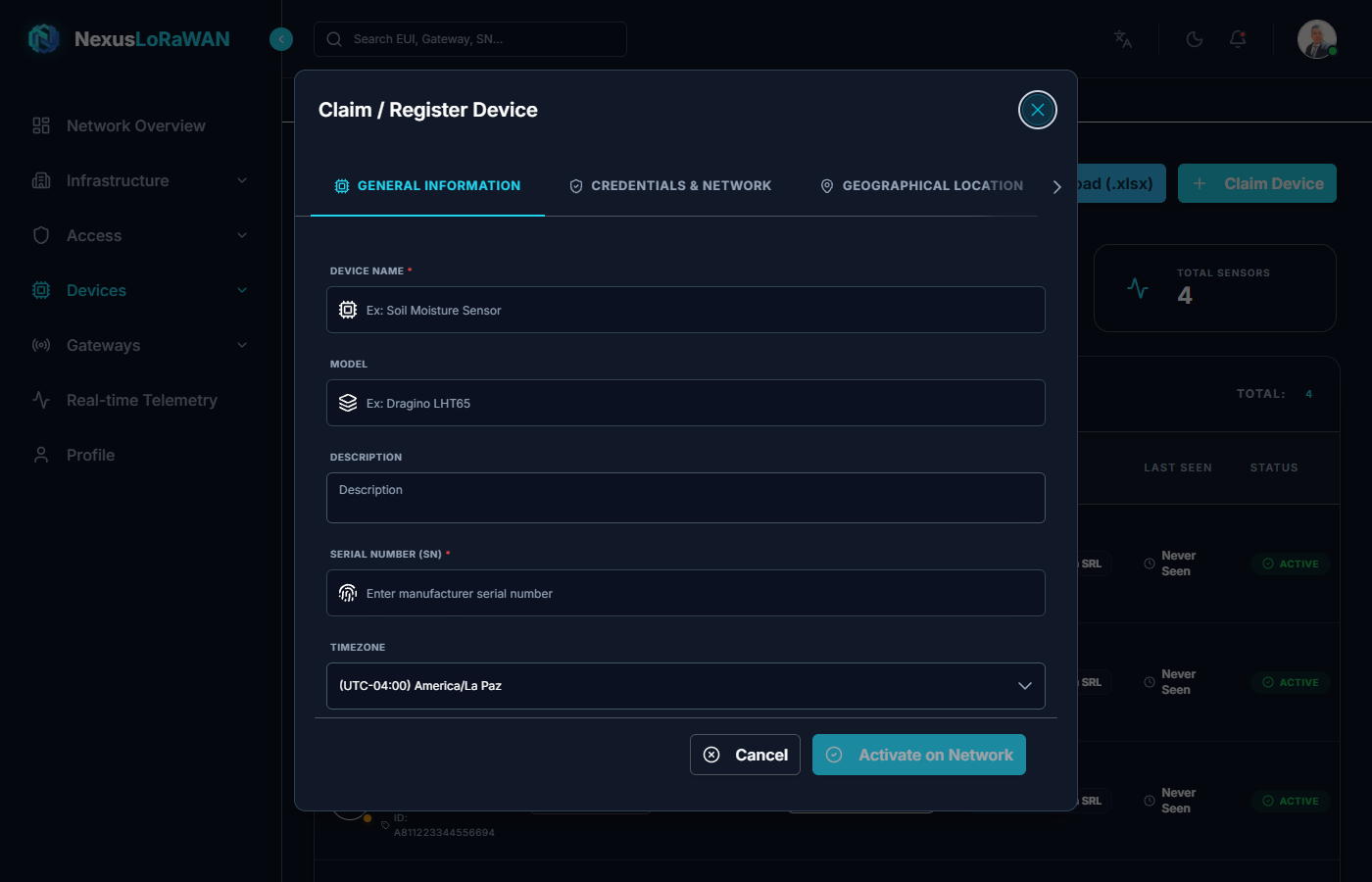Click the "DESCRIPTION" field label
This screenshot has height=882, width=1372.
[x=366, y=458]
